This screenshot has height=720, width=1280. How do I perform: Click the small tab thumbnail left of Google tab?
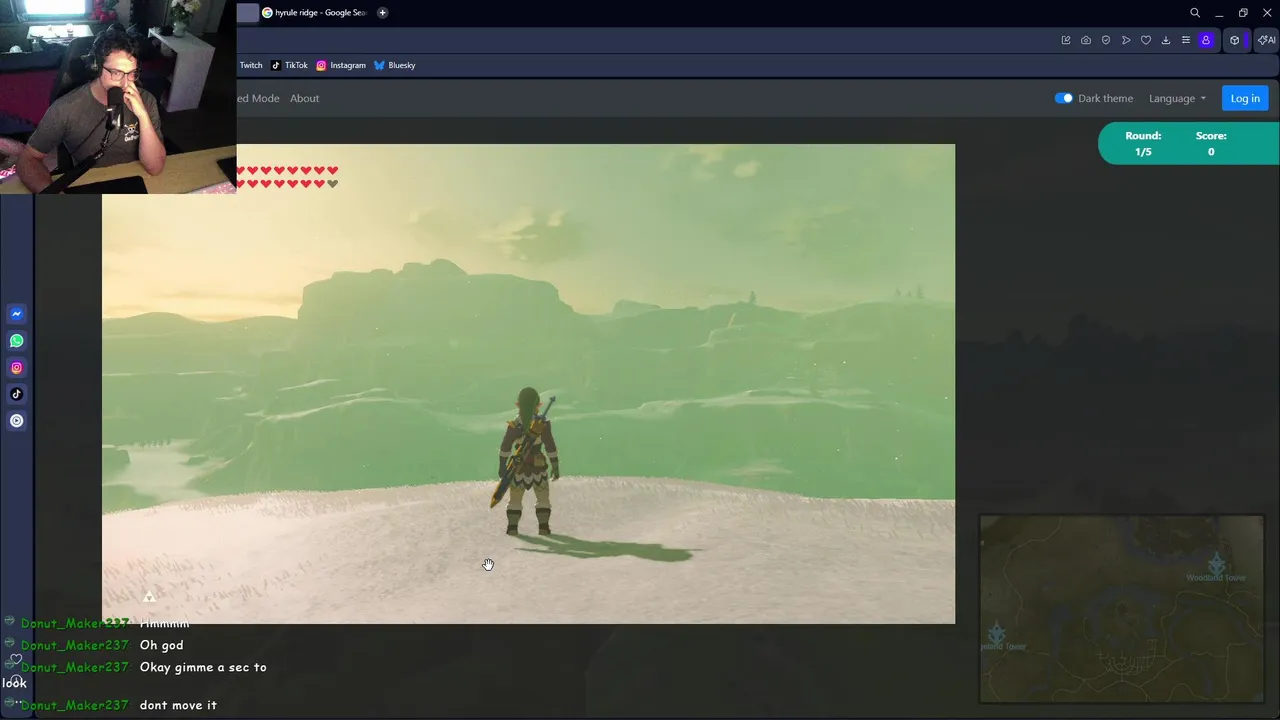point(248,13)
